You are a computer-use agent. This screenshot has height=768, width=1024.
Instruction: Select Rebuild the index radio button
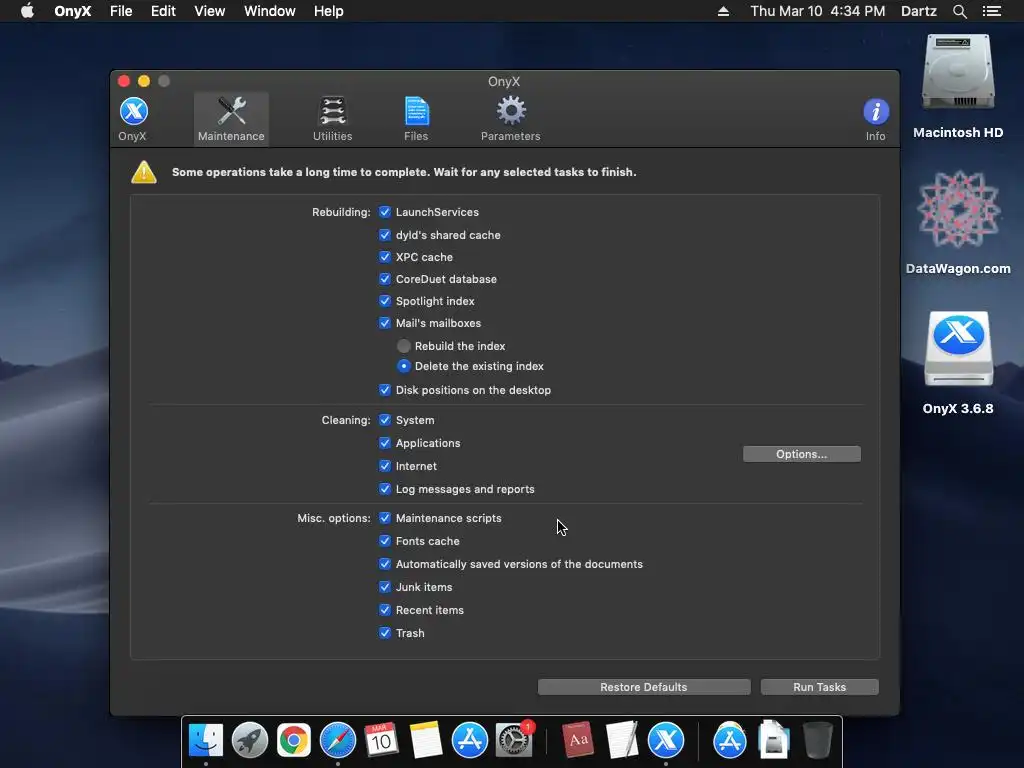coord(404,346)
